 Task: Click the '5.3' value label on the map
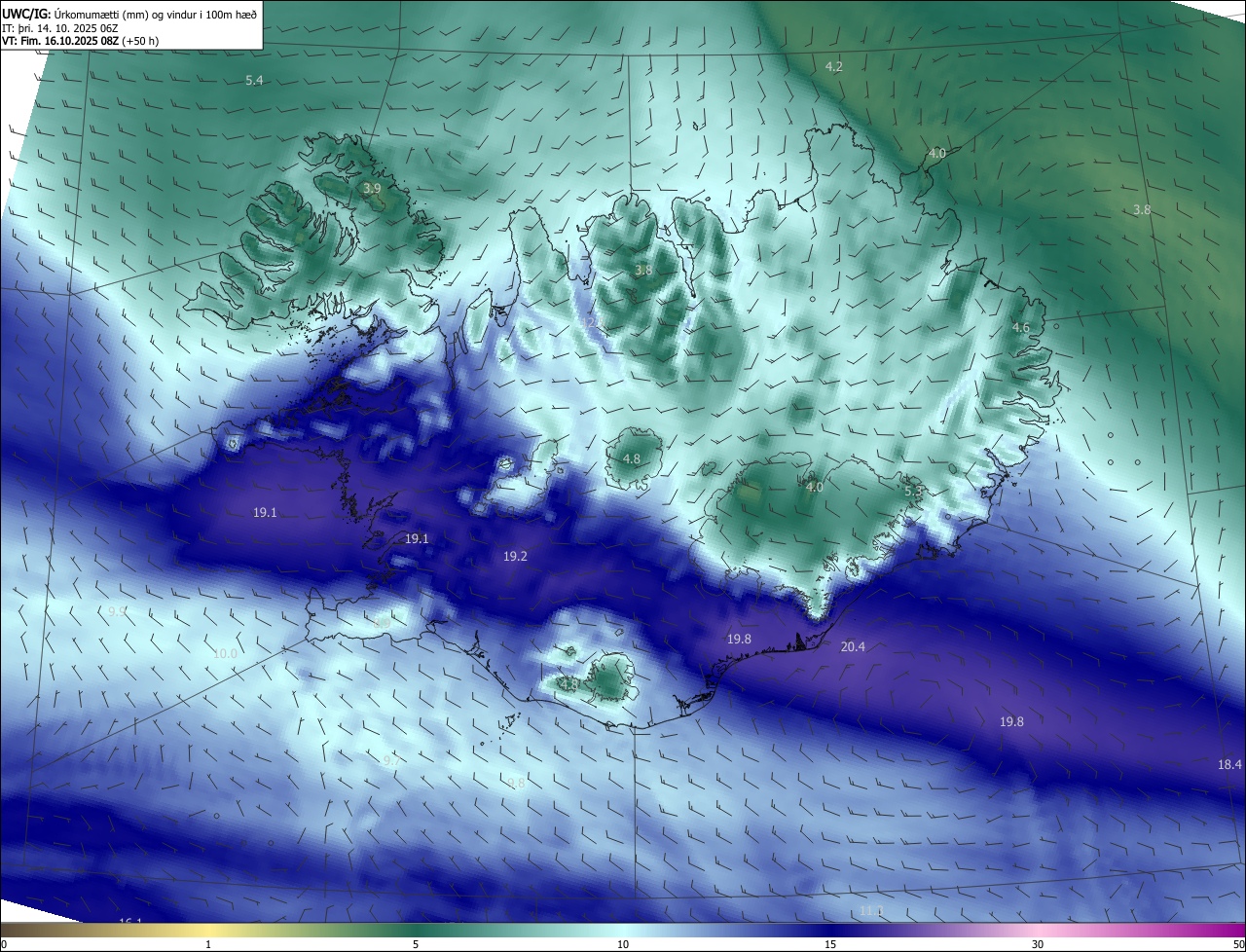tap(913, 492)
